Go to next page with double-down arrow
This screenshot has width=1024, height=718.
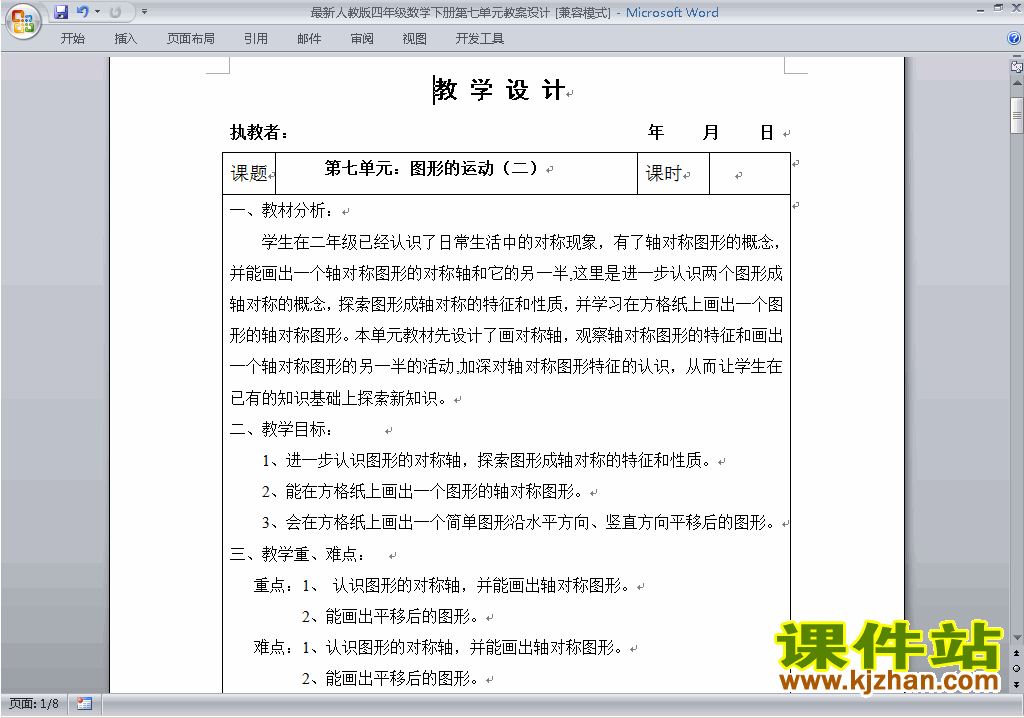[x=1016, y=684]
